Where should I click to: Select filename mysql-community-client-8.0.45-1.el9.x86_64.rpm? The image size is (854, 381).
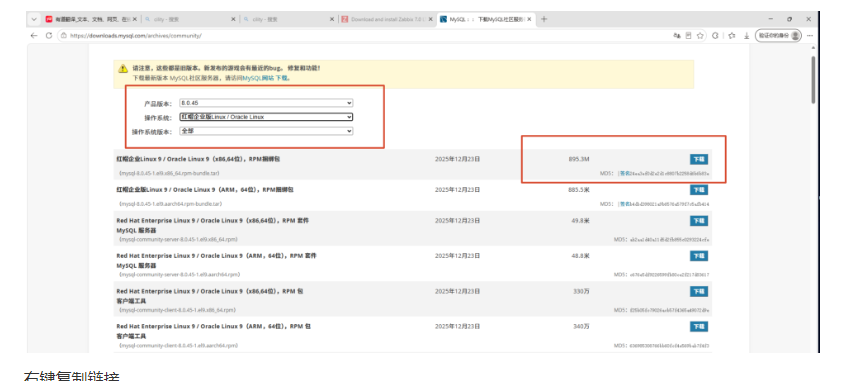[177, 310]
